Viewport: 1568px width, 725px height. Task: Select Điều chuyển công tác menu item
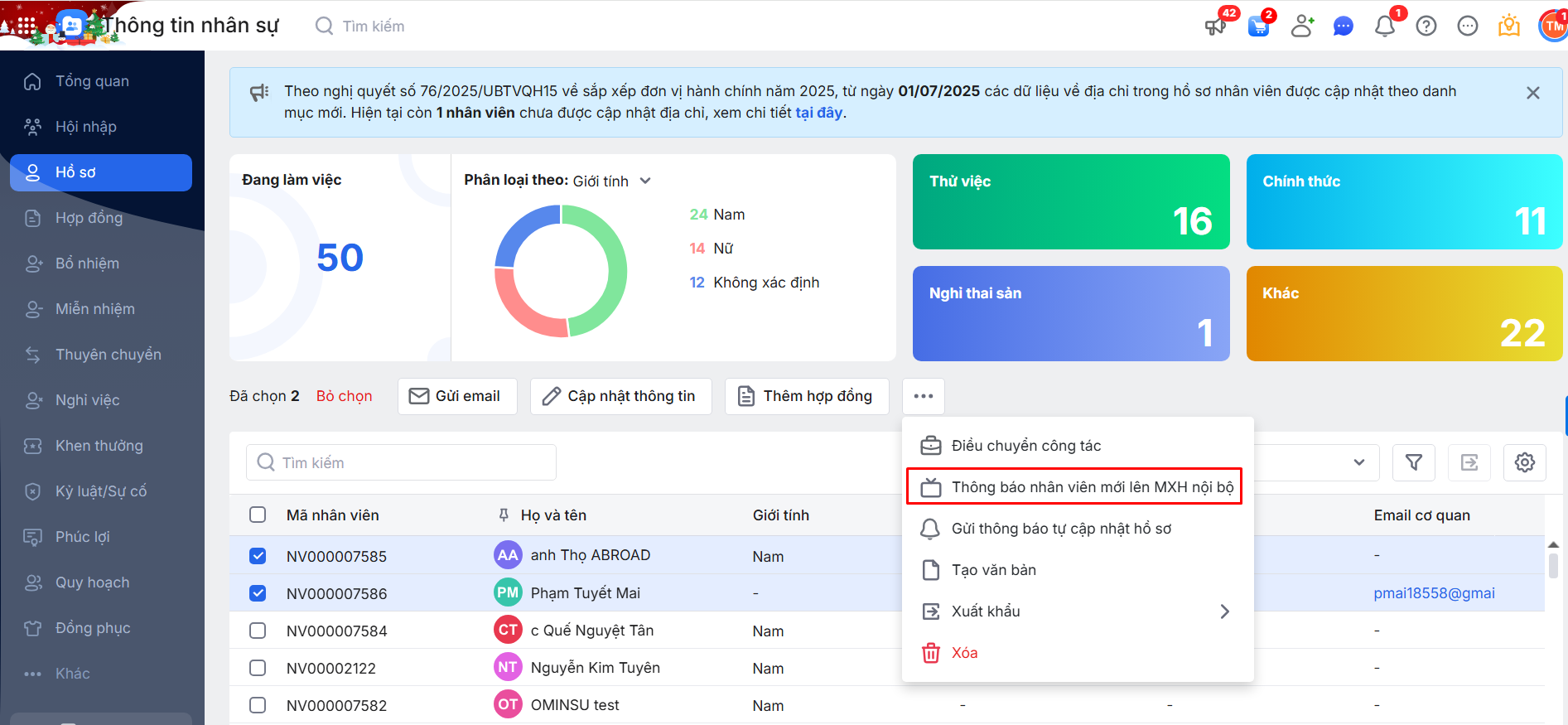(1025, 446)
